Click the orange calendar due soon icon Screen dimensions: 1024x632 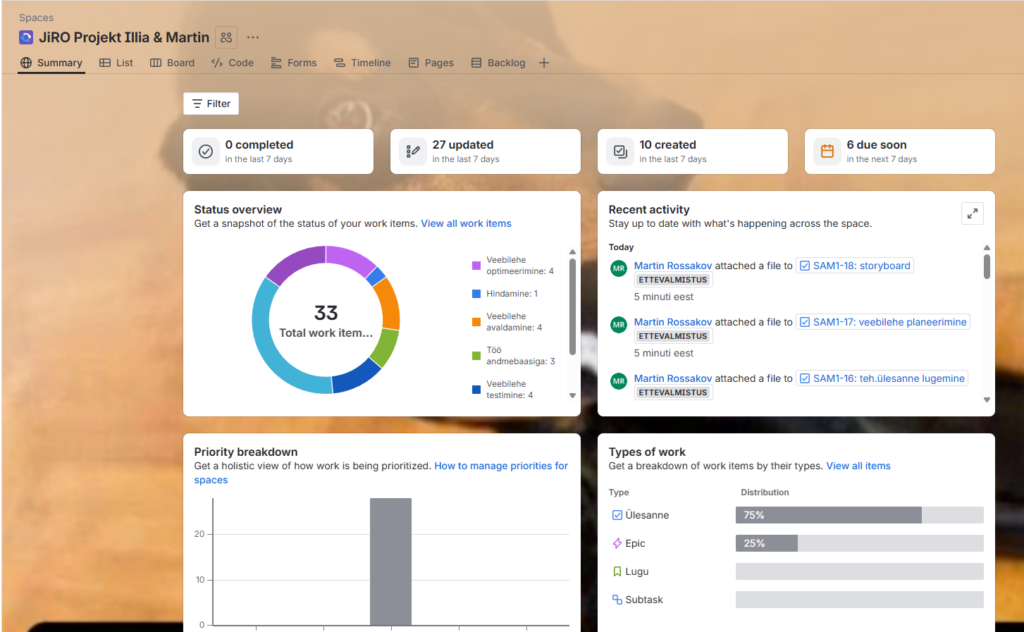coord(827,152)
